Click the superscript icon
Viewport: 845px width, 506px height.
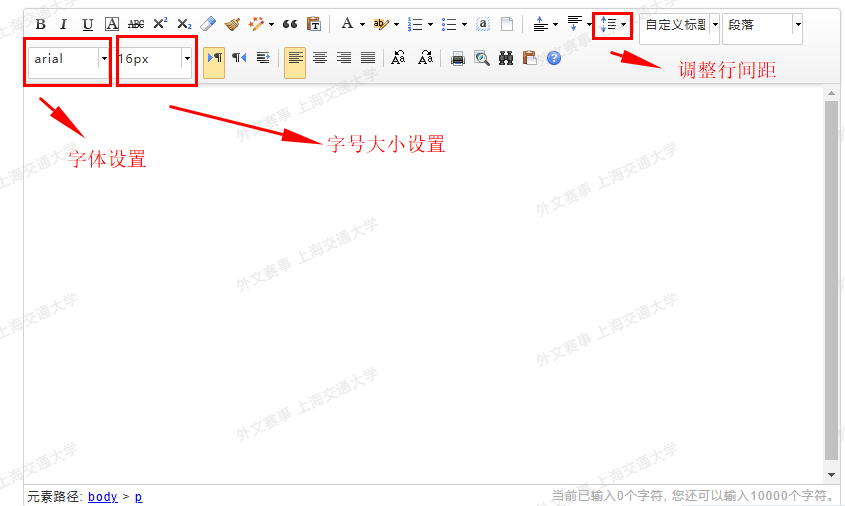pyautogui.click(x=160, y=24)
